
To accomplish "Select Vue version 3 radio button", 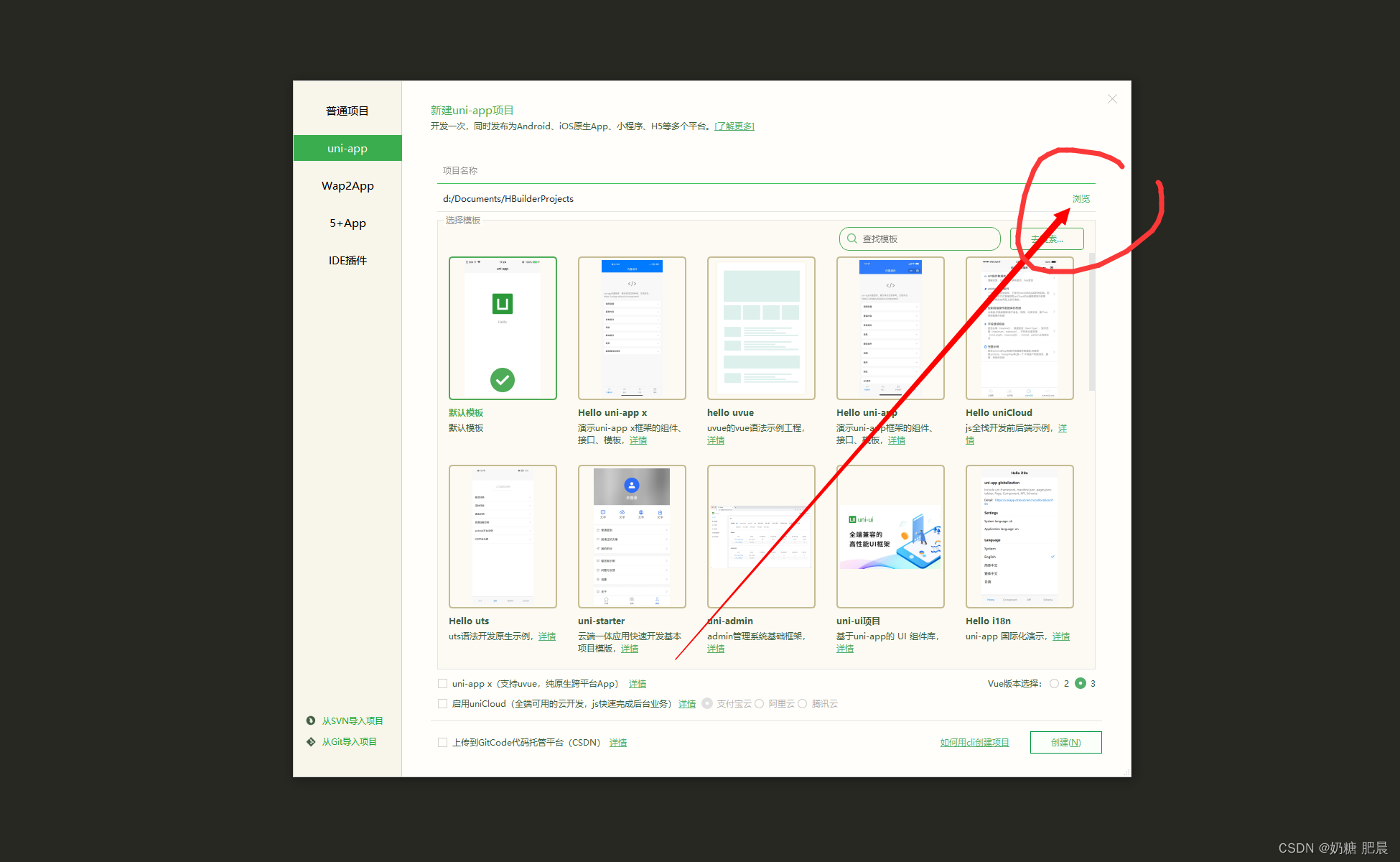I will [x=1081, y=683].
